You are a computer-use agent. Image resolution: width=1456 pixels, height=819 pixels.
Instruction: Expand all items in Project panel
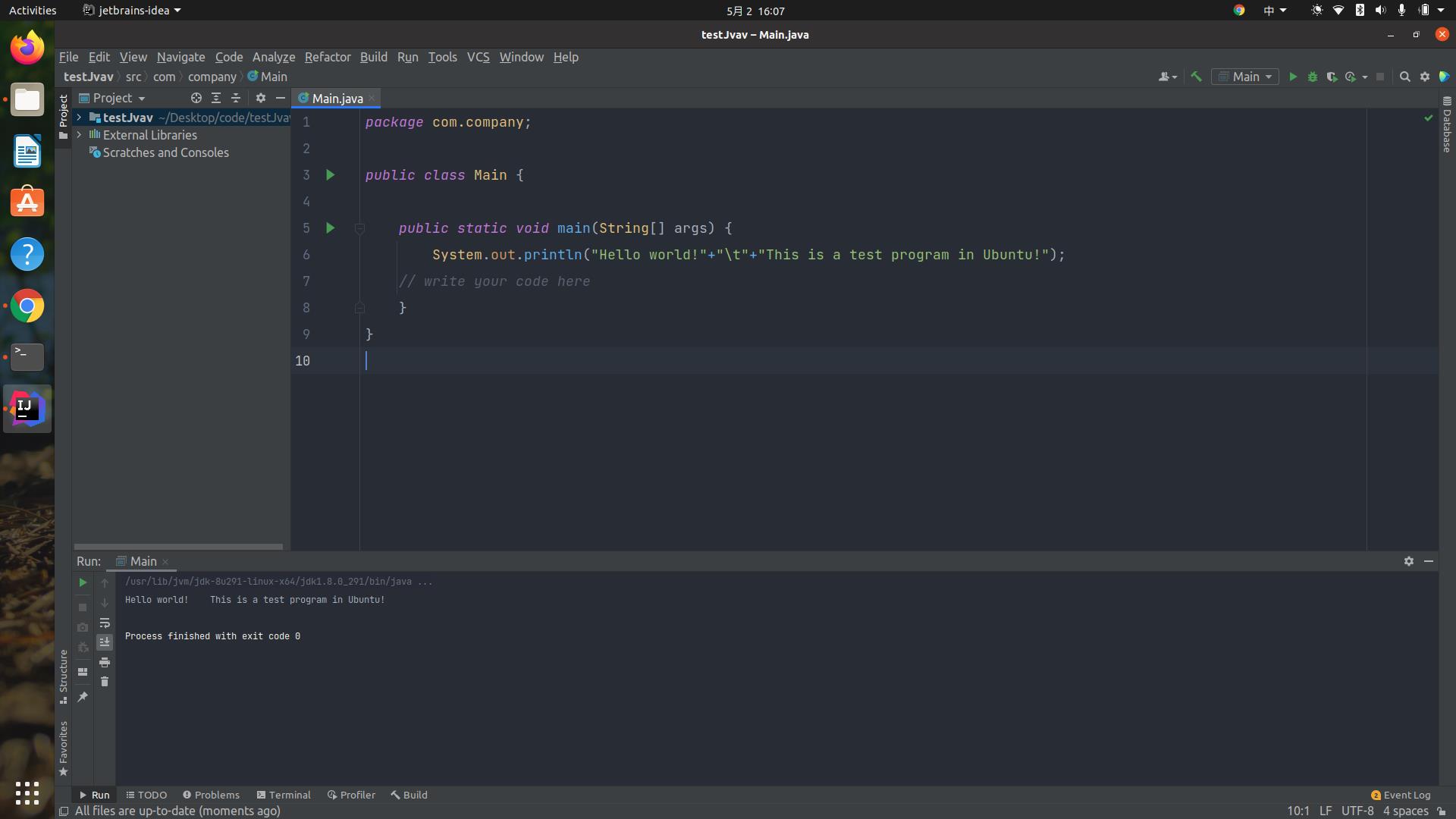(x=216, y=98)
